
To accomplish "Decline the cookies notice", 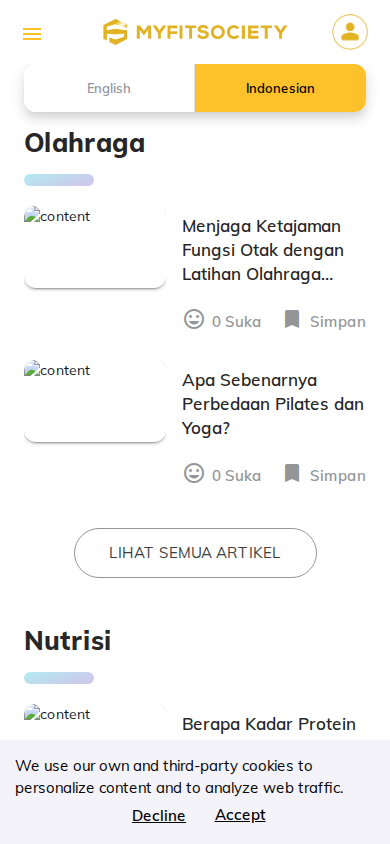I will click(159, 816).
